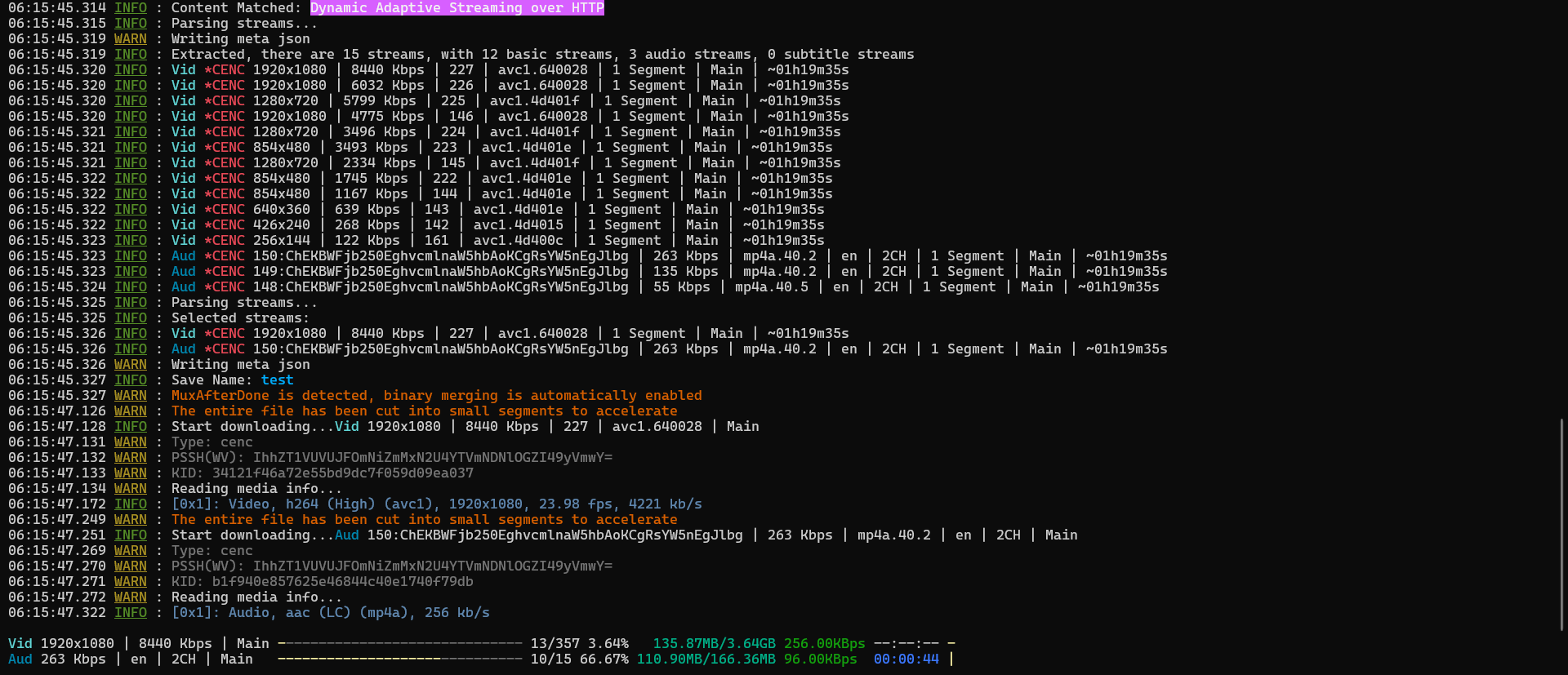Select the '426x240' resolution text

click(x=282, y=225)
